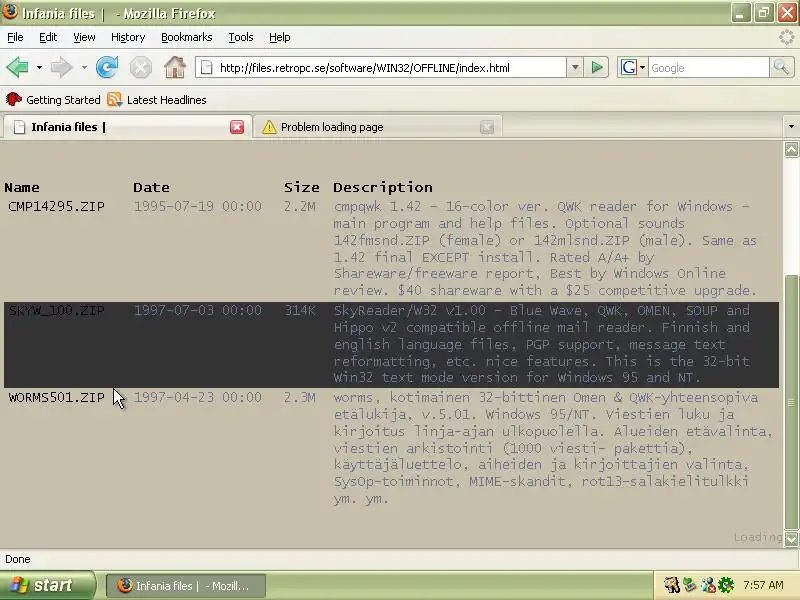Click the date 1997-07-03 00:00
Image resolution: width=800 pixels, height=600 pixels.
point(197,311)
